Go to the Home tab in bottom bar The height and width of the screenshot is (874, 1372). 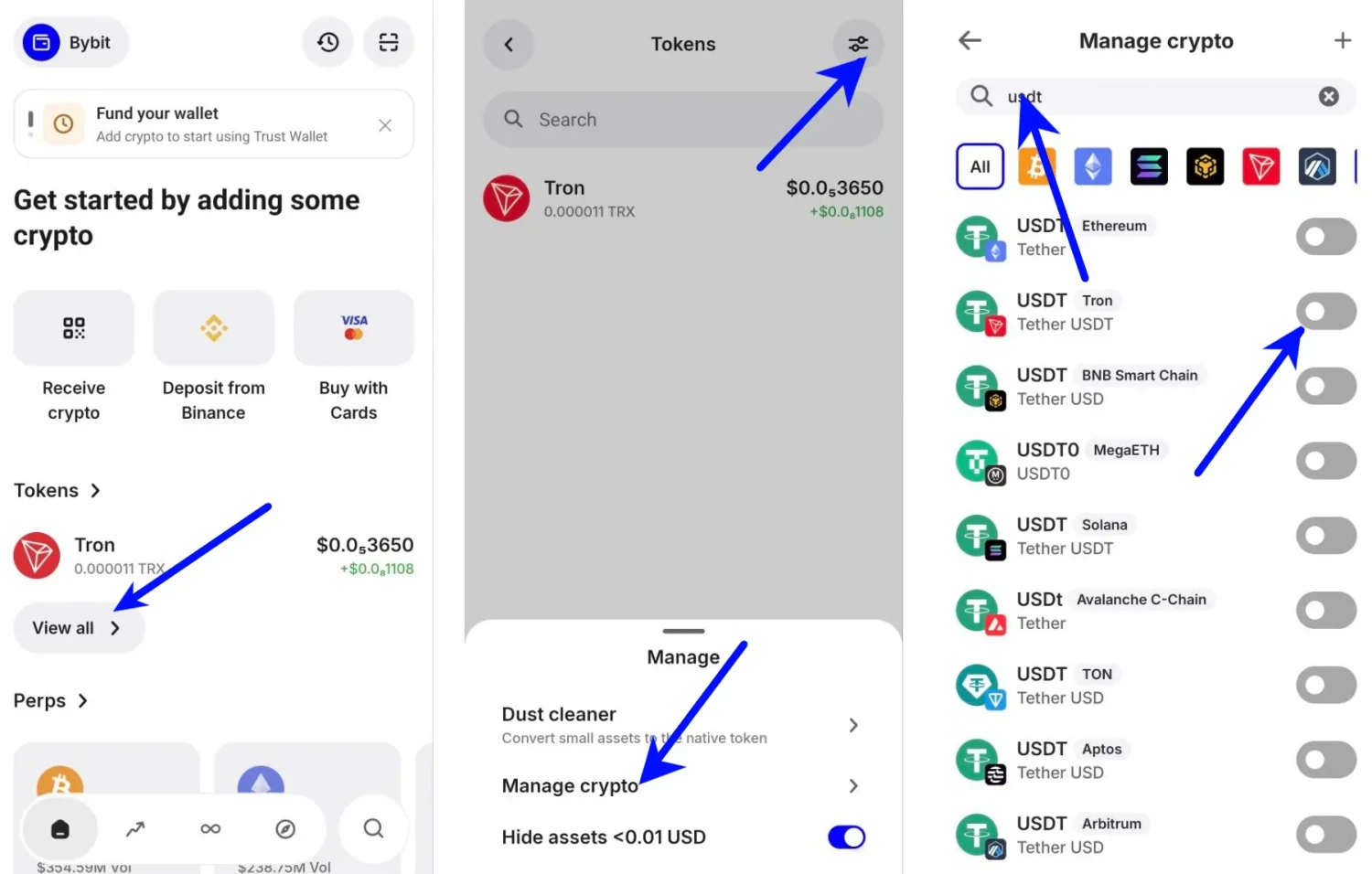point(60,829)
